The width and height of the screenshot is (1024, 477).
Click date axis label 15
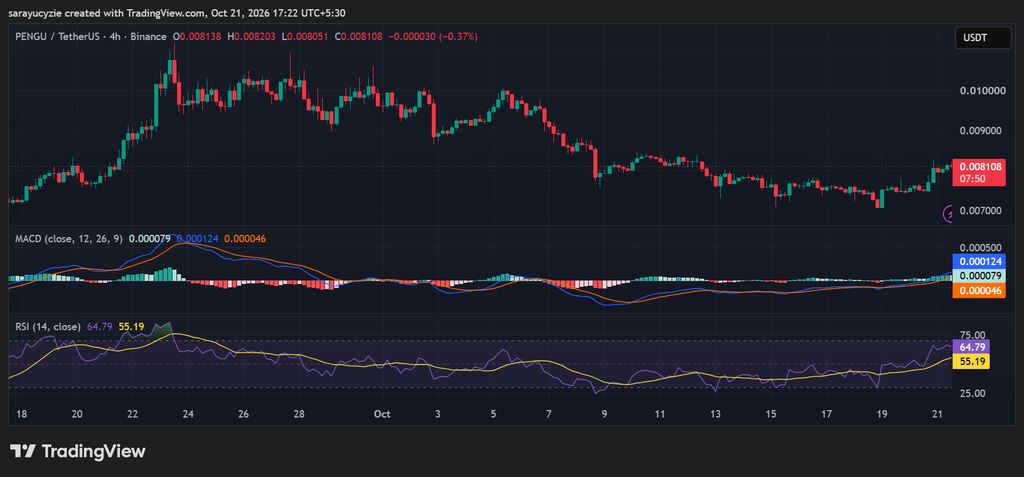click(x=771, y=414)
